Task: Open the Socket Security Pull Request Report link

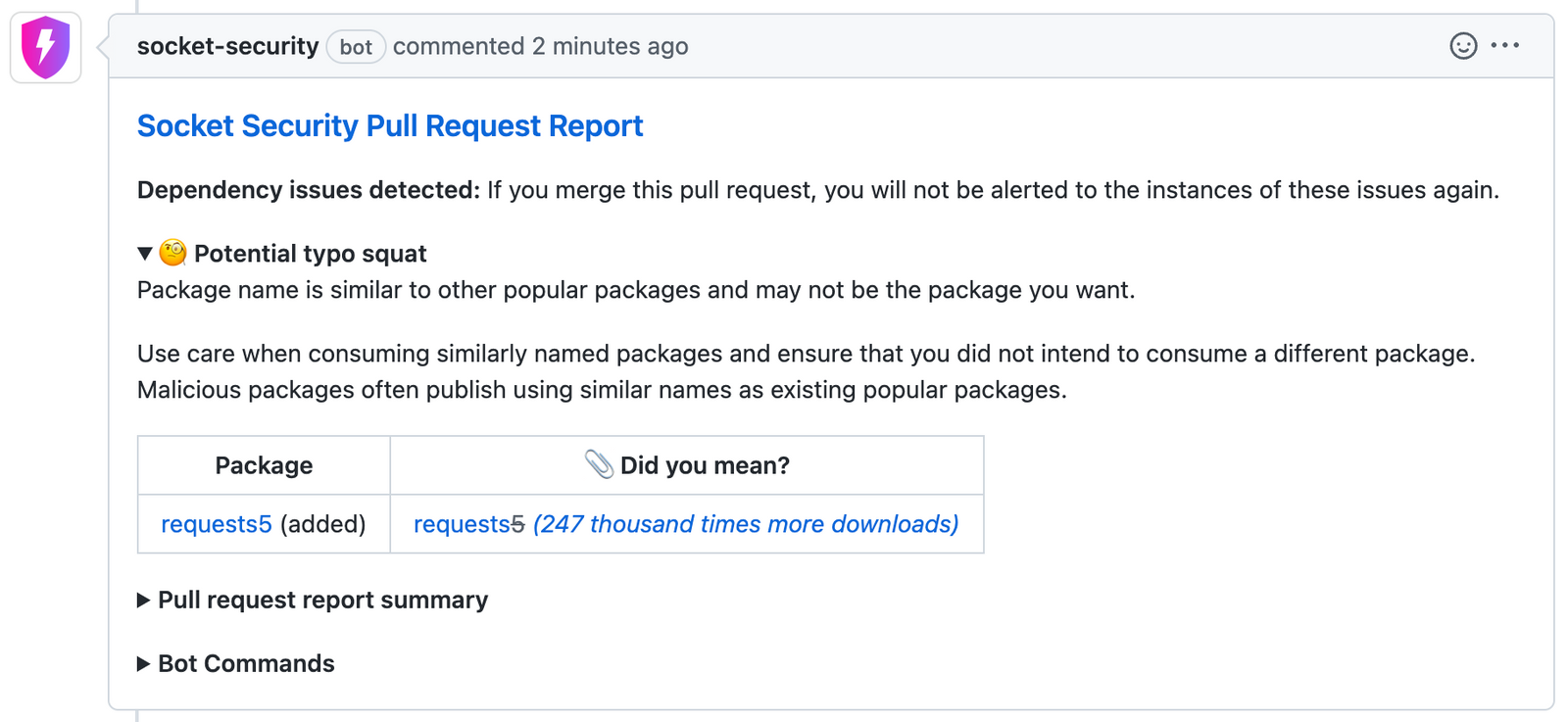Action: point(390,126)
